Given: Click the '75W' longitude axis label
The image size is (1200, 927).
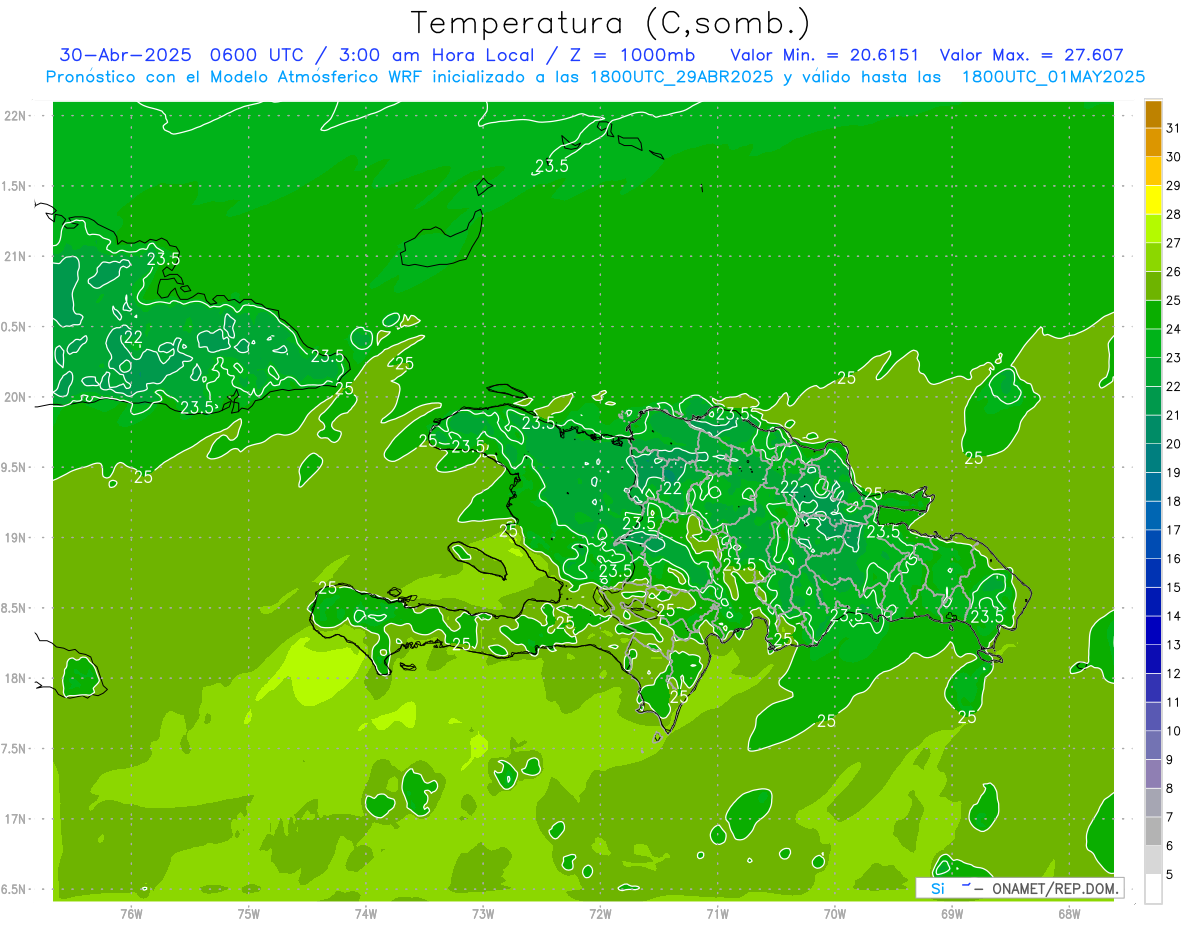Looking at the screenshot, I should pos(248,913).
